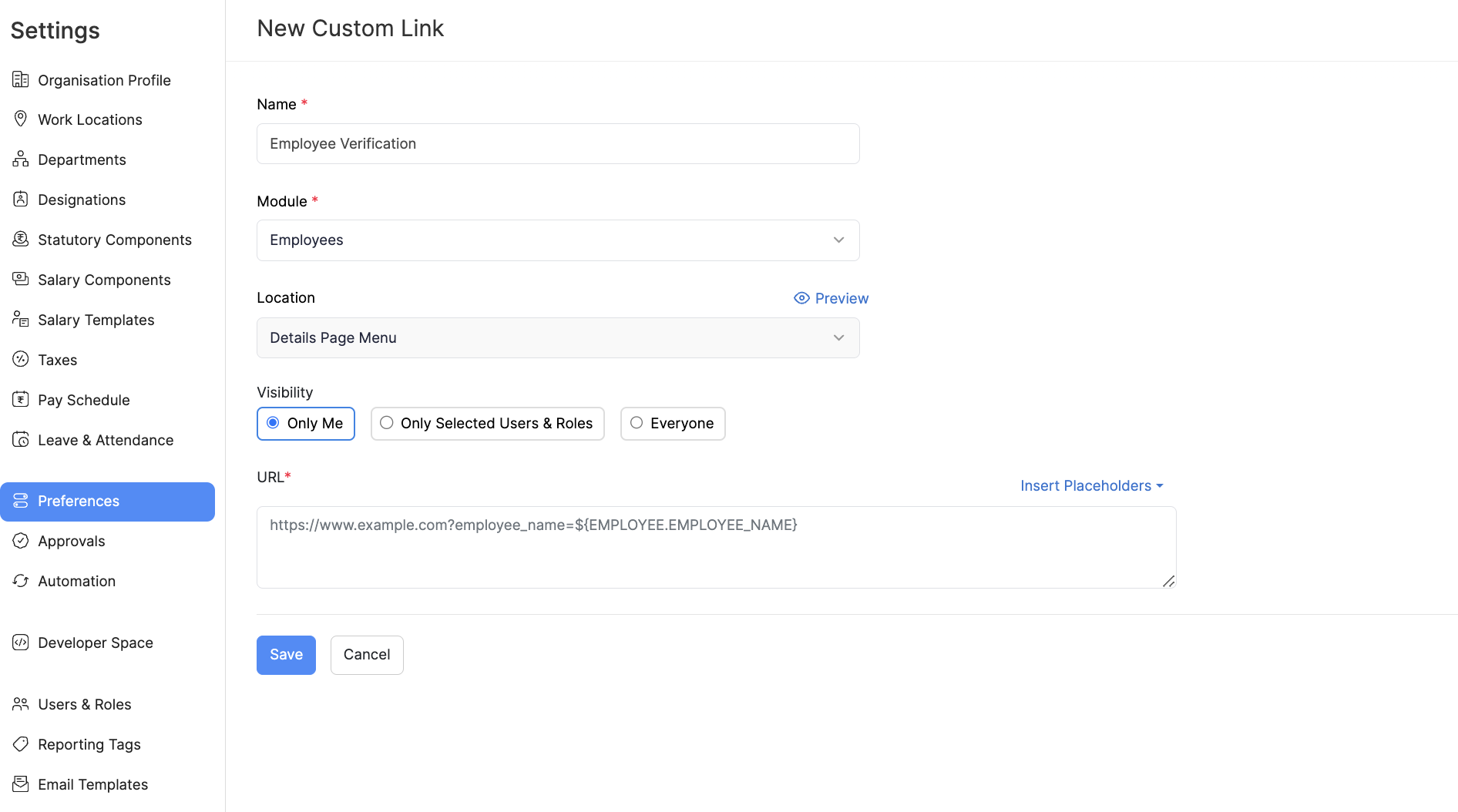Screen dimensions: 1458x812
Task: Open the Insert Placeholders dropdown
Action: 1091,486
